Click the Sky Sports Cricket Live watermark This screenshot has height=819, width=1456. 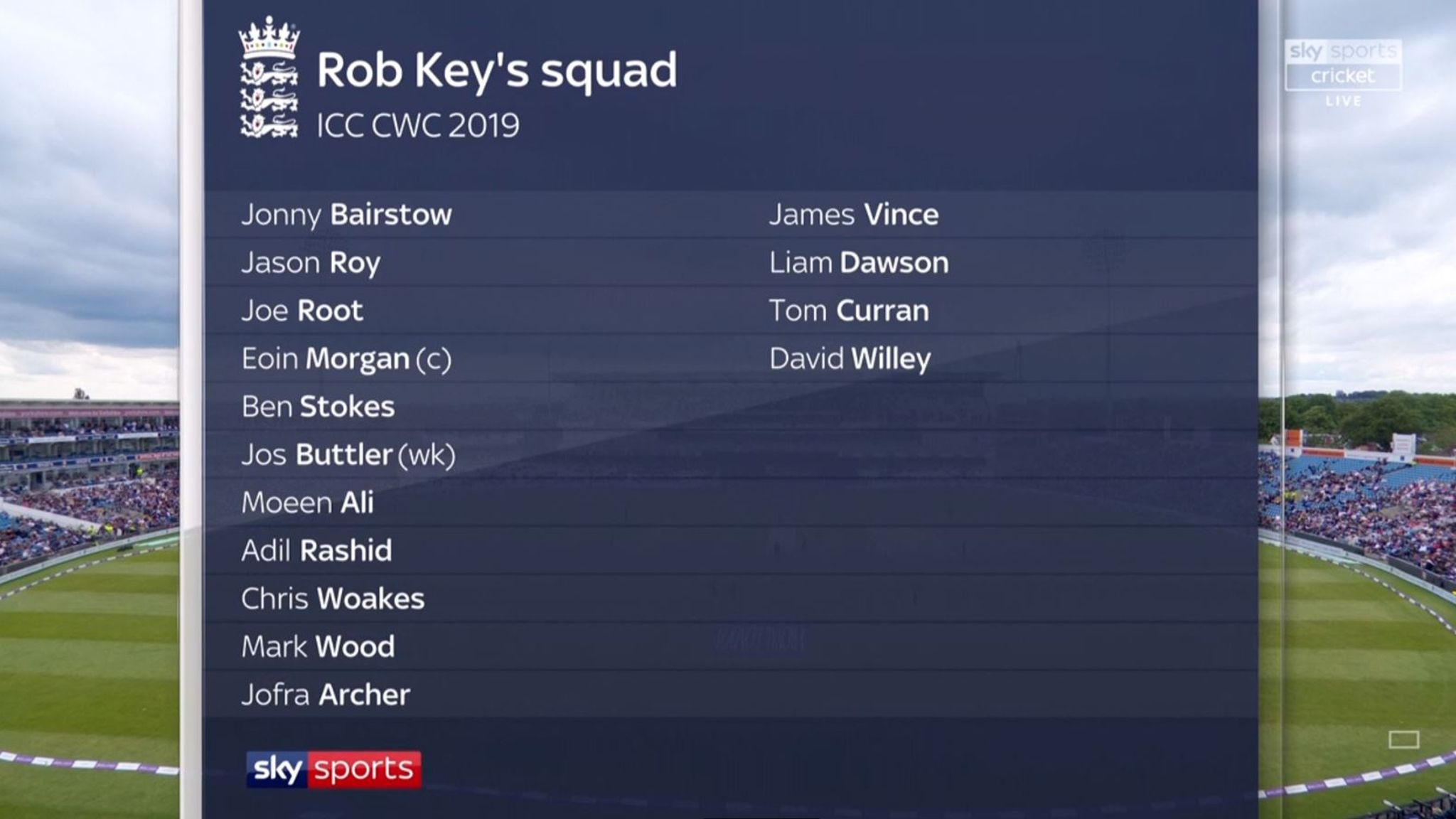click(x=1343, y=71)
